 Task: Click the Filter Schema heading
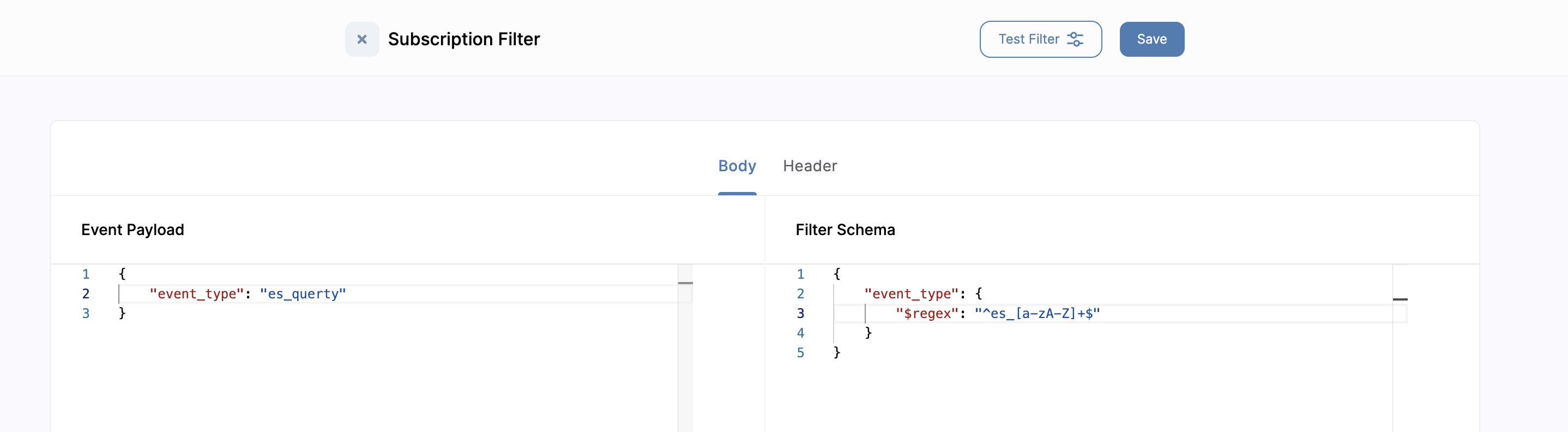tap(845, 230)
